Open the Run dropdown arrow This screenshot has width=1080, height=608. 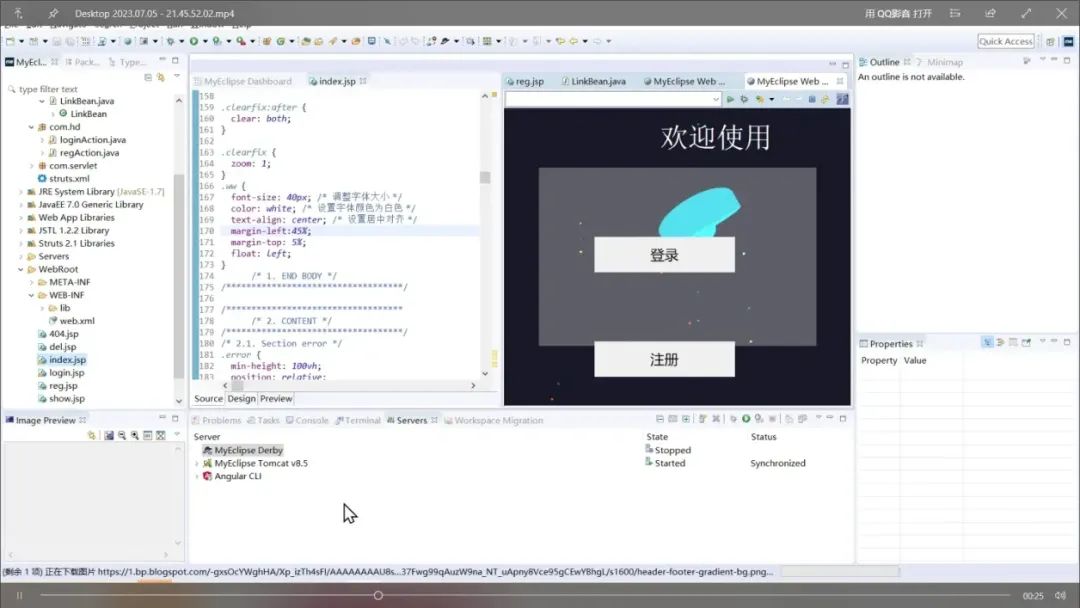(x=205, y=41)
